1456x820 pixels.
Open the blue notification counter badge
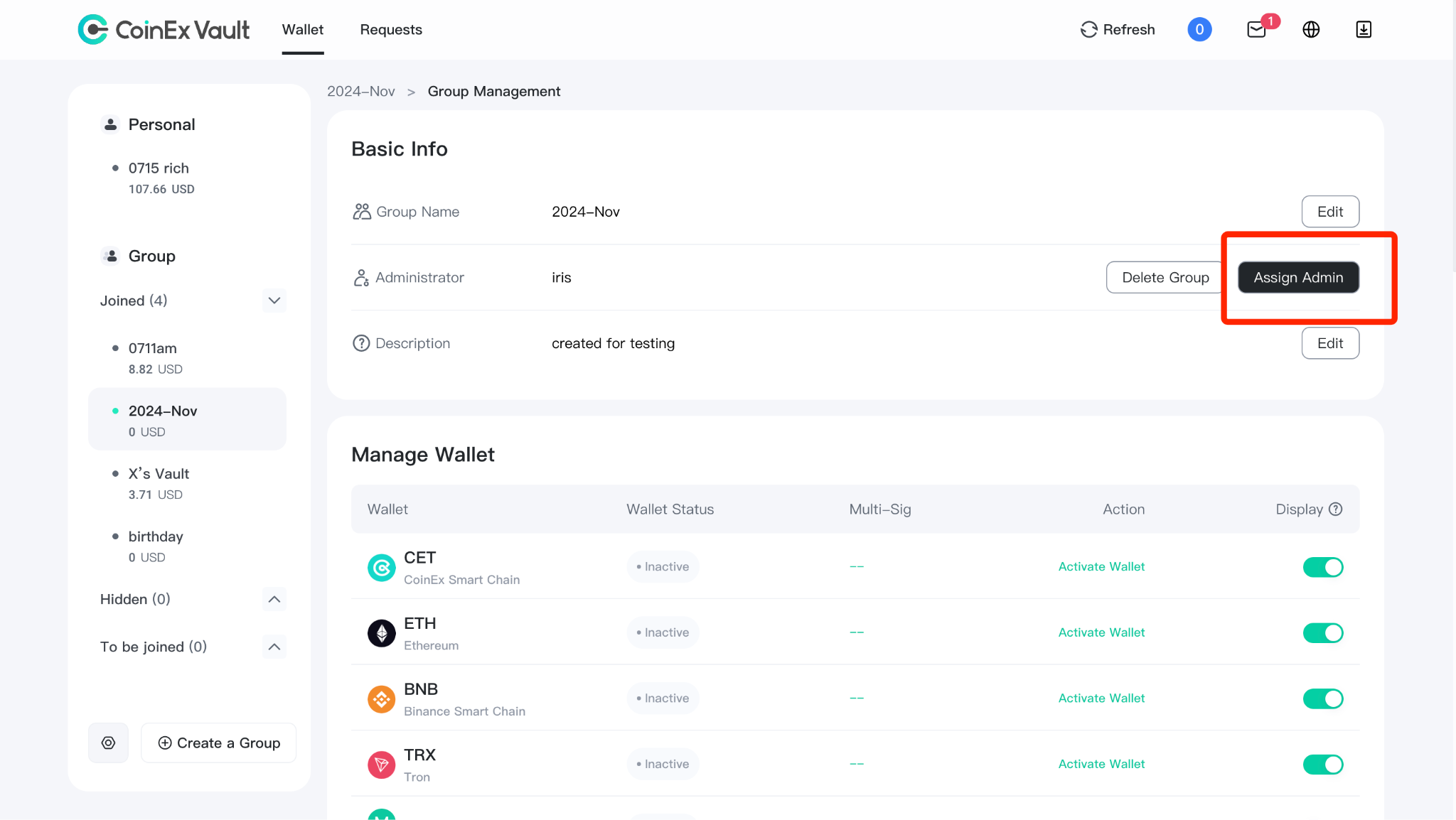coord(1199,29)
